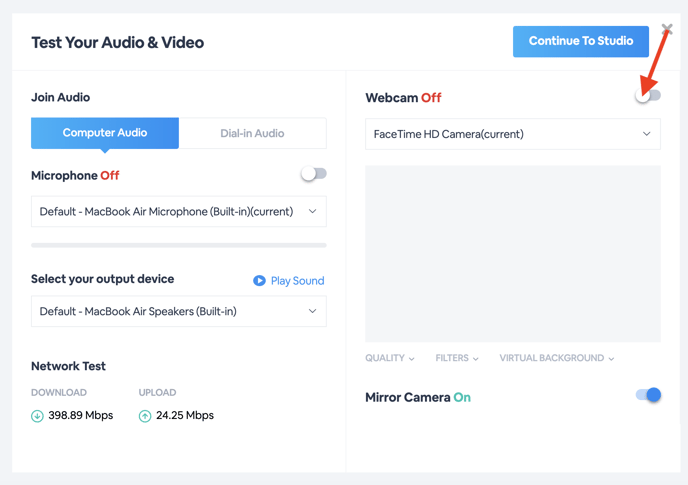The image size is (688, 485).
Task: Click the 24.25 Mbps upload value
Action: (x=185, y=415)
